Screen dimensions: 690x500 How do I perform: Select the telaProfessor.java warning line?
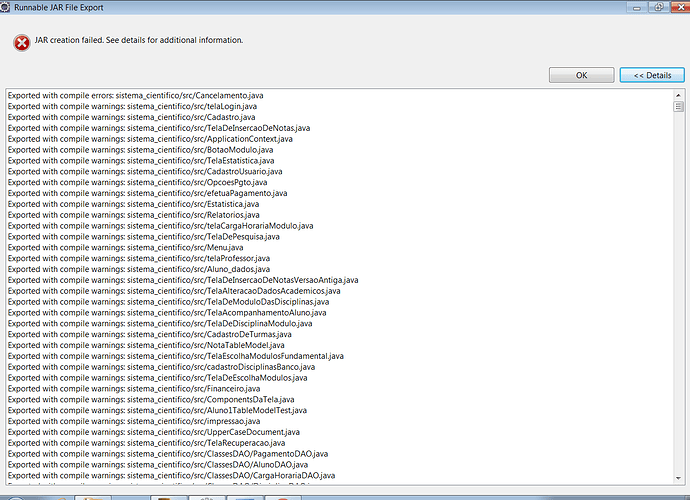(x=139, y=258)
